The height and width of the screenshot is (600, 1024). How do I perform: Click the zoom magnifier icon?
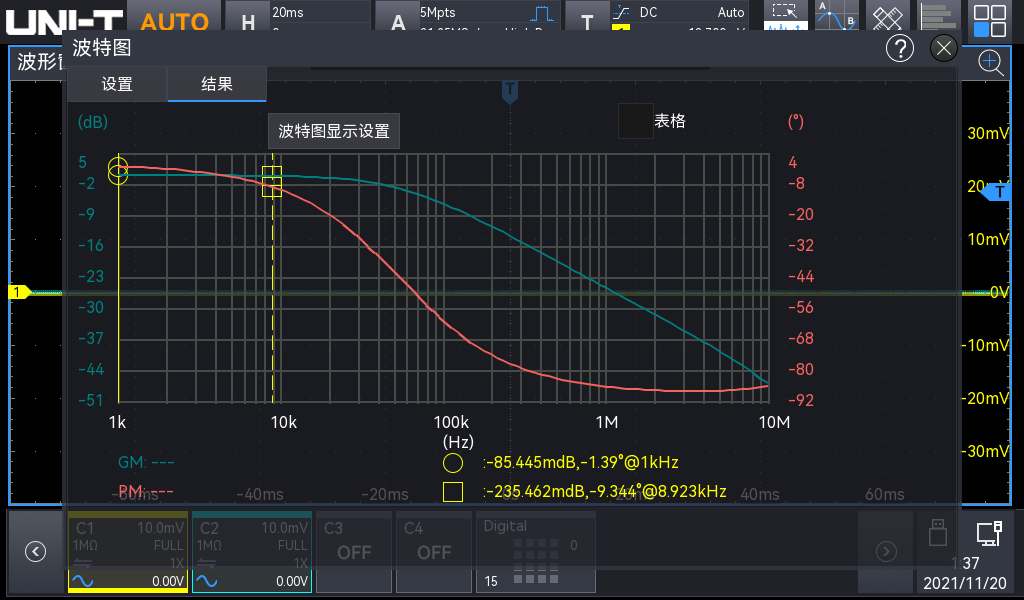[x=991, y=62]
